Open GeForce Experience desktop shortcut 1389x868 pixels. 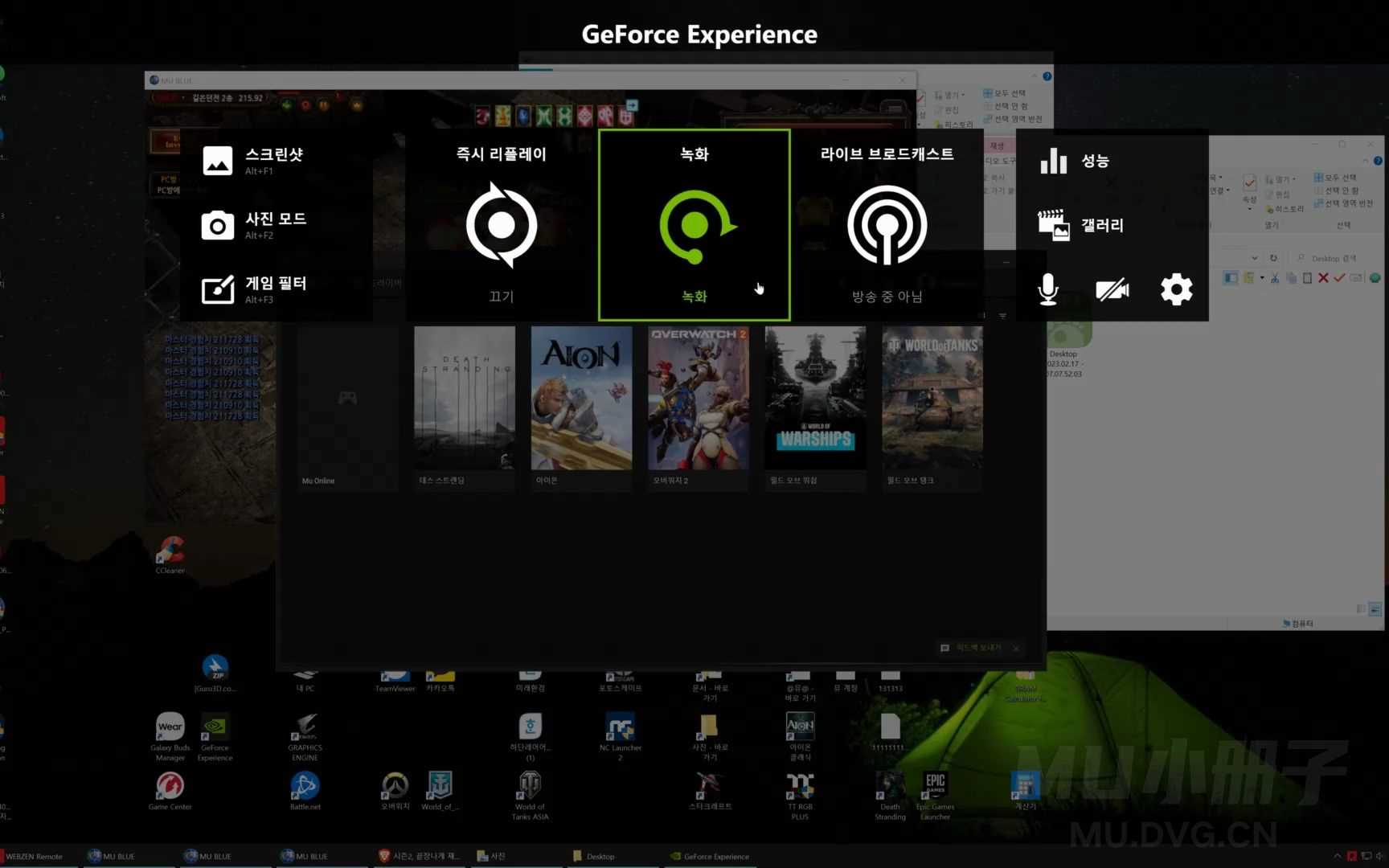pyautogui.click(x=215, y=736)
